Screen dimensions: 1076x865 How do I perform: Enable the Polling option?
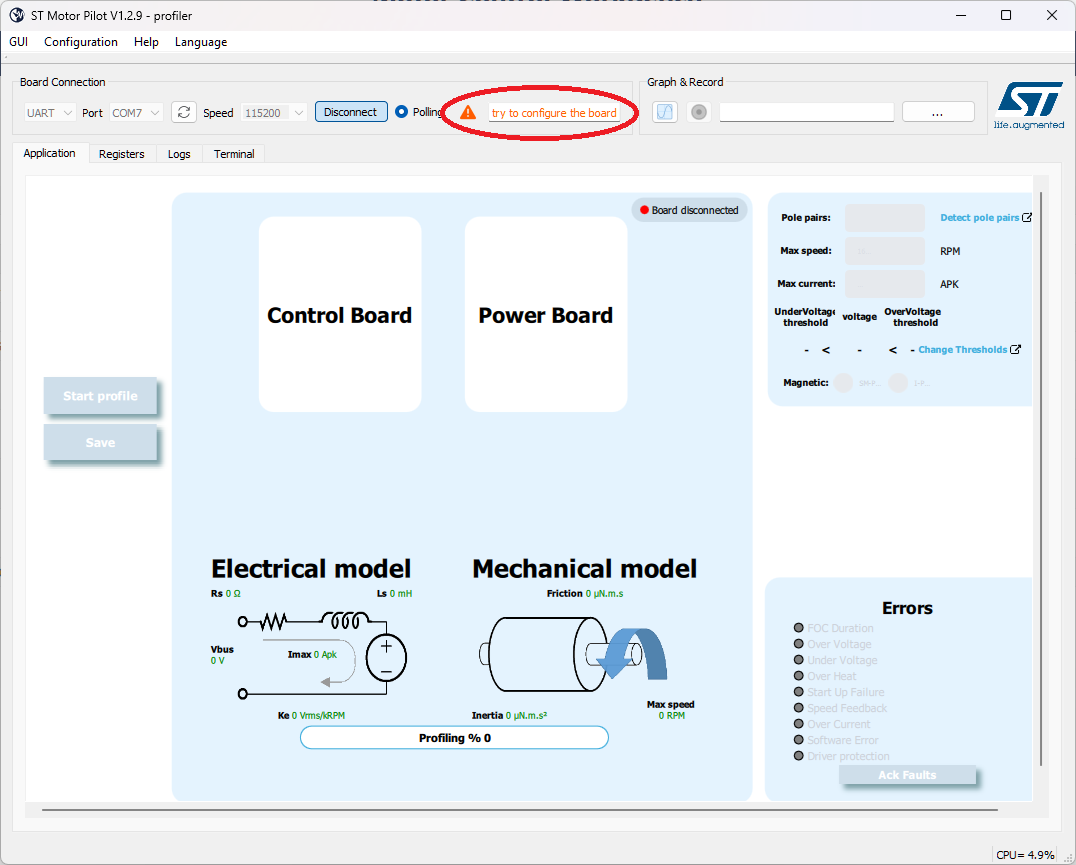tap(402, 112)
